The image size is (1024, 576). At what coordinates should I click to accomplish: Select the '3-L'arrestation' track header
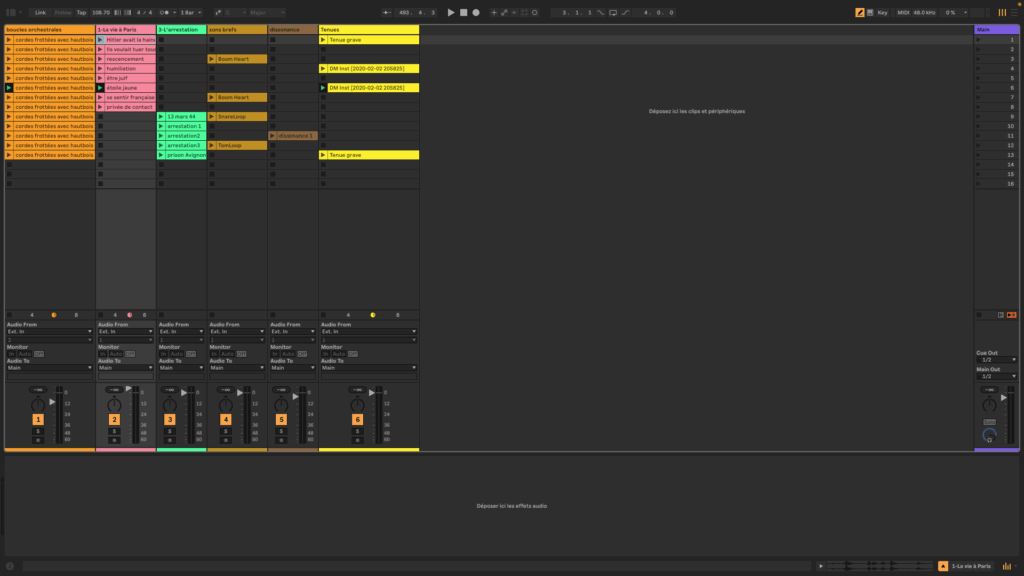pyautogui.click(x=181, y=30)
